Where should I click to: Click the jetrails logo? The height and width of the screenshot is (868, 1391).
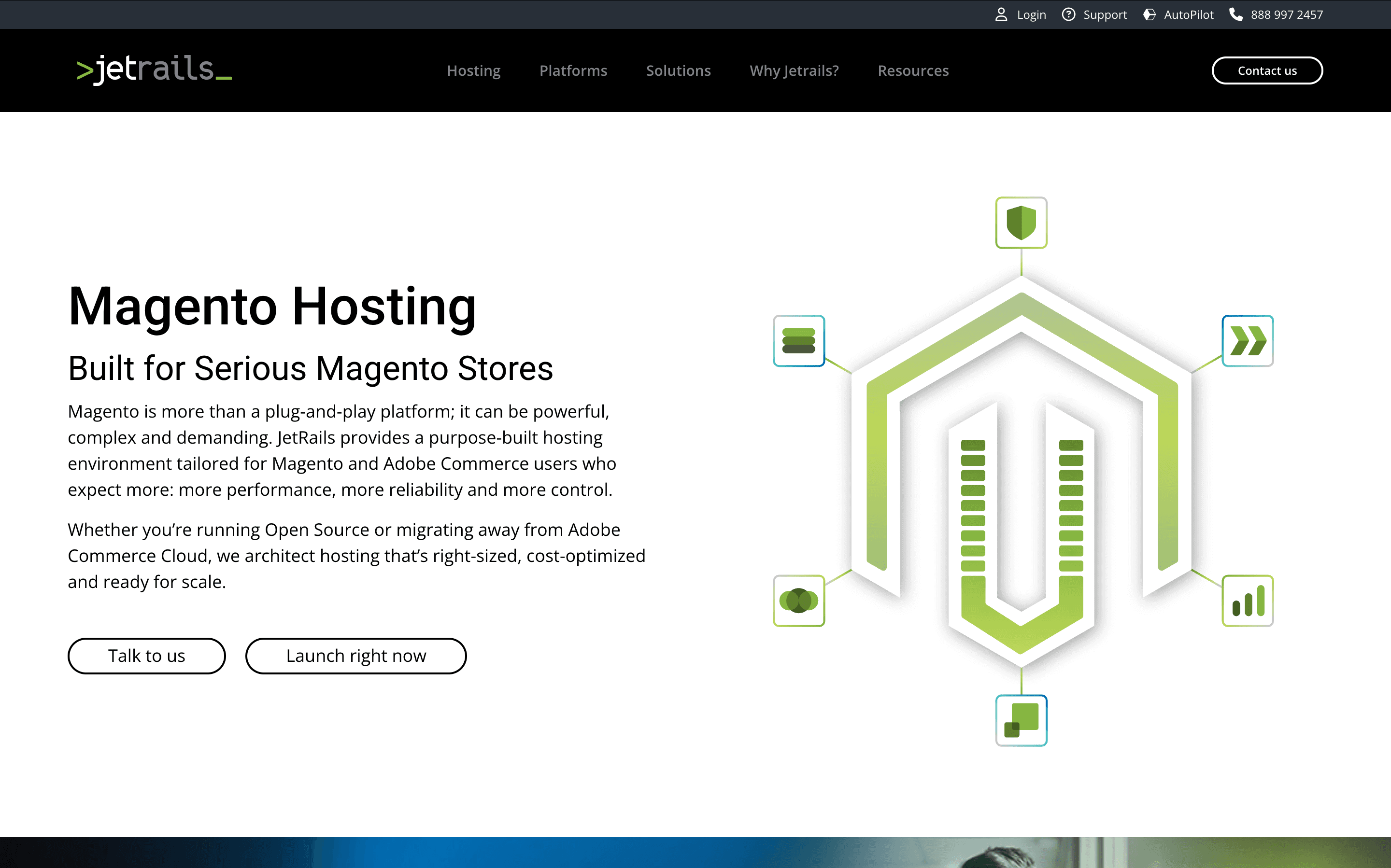154,70
